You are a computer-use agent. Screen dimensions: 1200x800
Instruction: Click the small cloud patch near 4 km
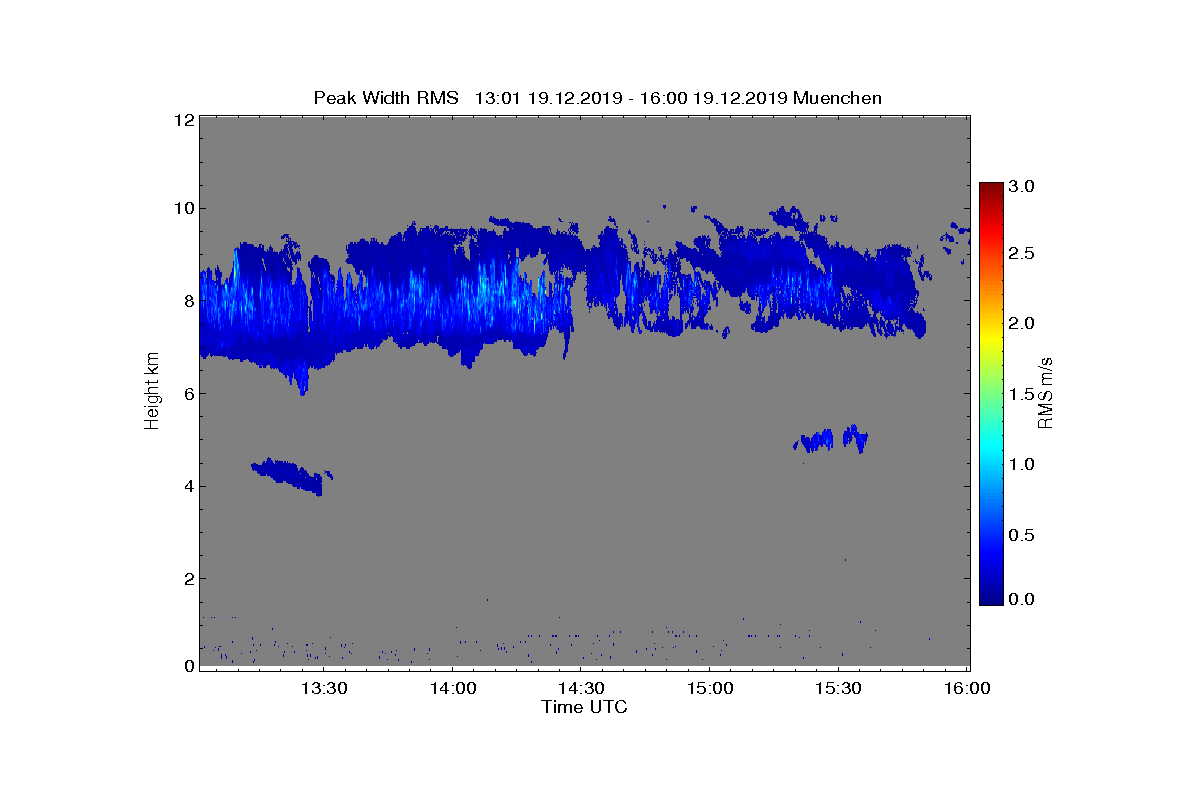pyautogui.click(x=292, y=476)
